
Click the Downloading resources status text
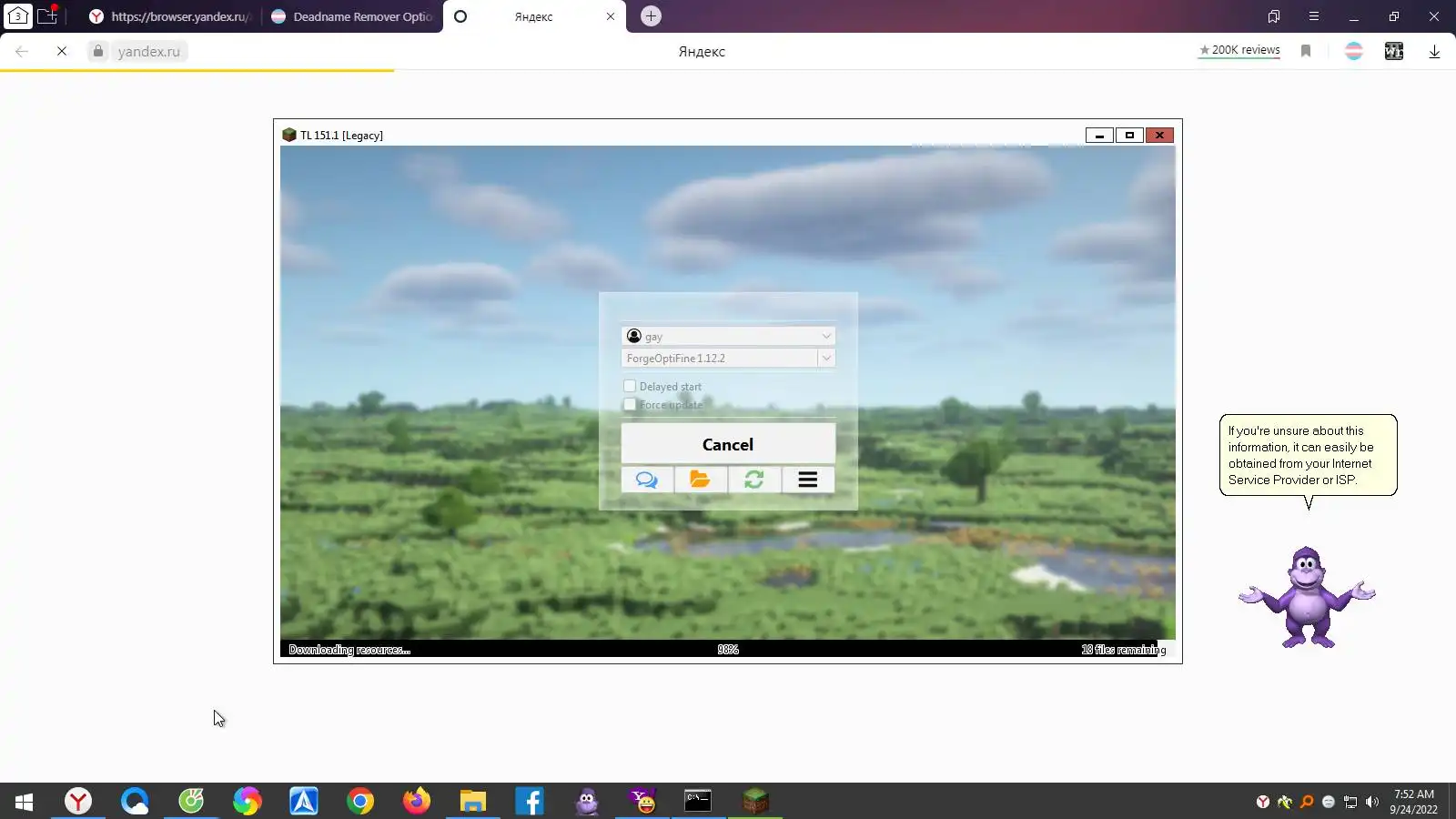pos(349,650)
